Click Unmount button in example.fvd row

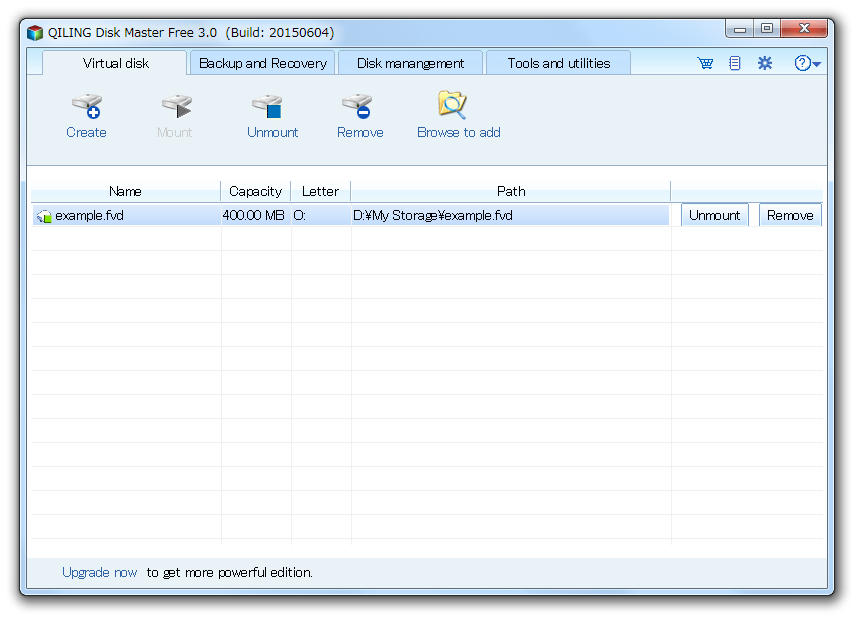point(714,215)
